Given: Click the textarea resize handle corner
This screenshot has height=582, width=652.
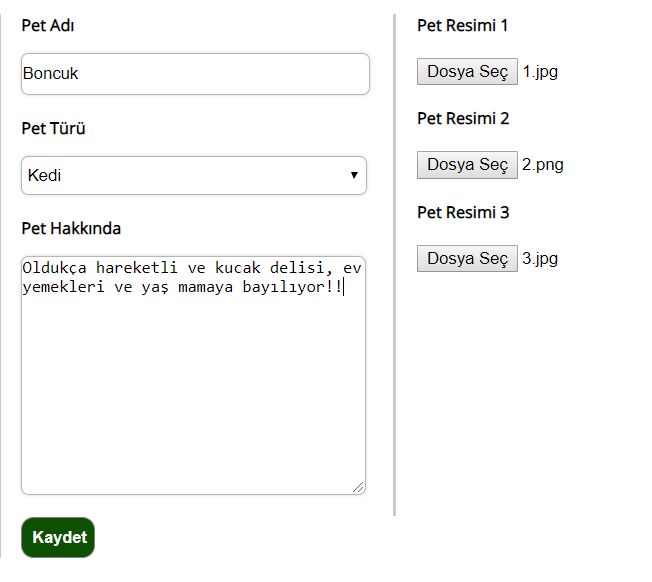Looking at the screenshot, I should [358, 487].
